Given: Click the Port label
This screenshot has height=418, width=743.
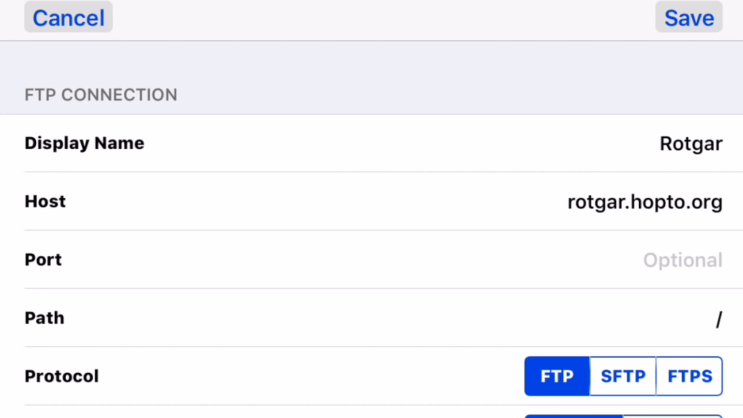Looking at the screenshot, I should coord(43,260).
